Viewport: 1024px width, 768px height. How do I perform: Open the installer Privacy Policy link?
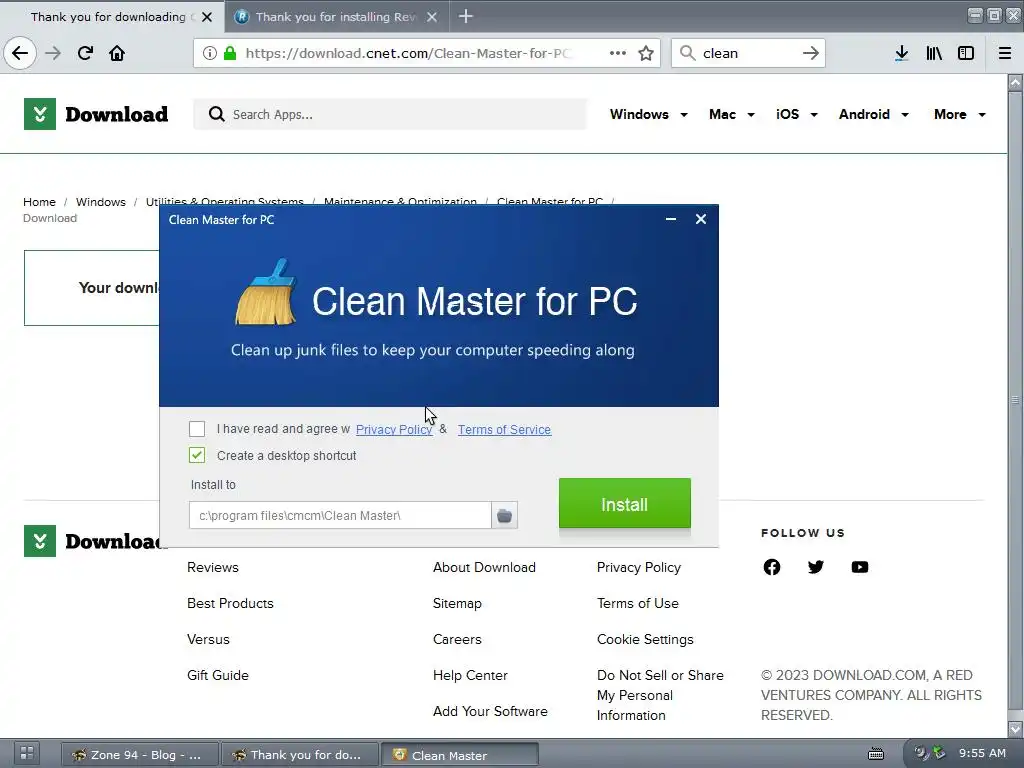tap(394, 429)
